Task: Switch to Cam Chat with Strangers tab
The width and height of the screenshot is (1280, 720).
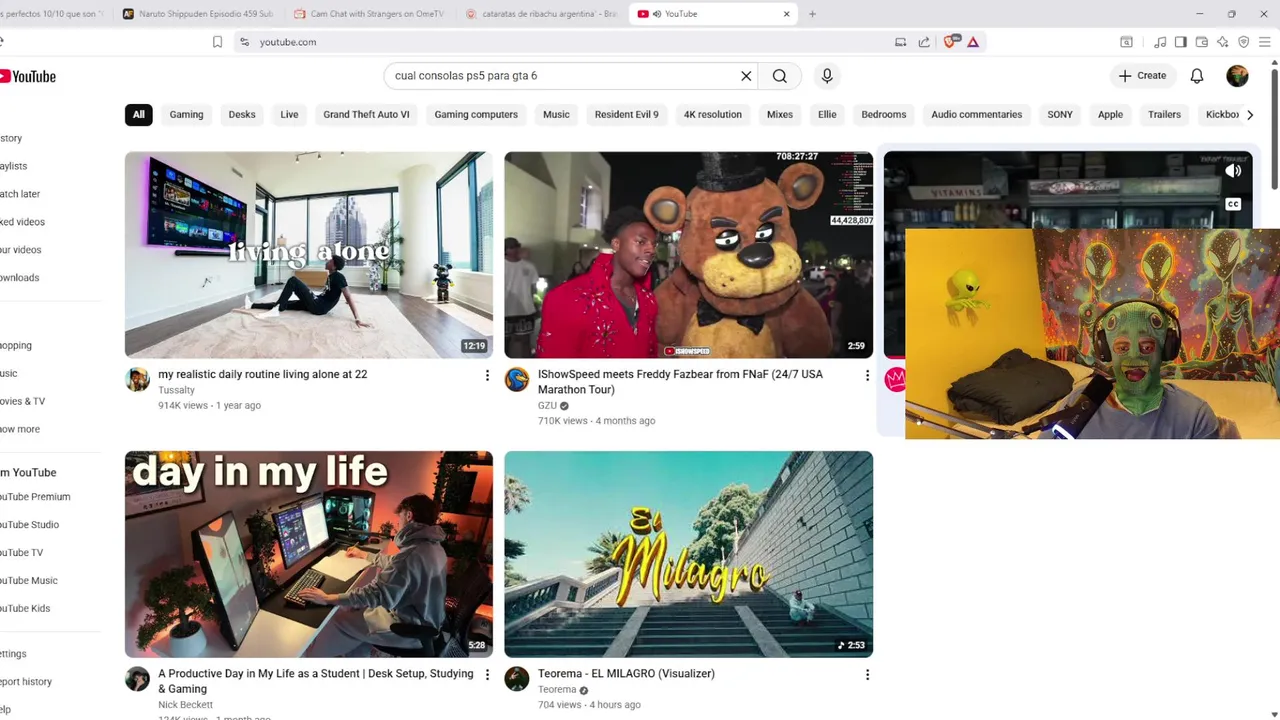Action: pos(370,14)
